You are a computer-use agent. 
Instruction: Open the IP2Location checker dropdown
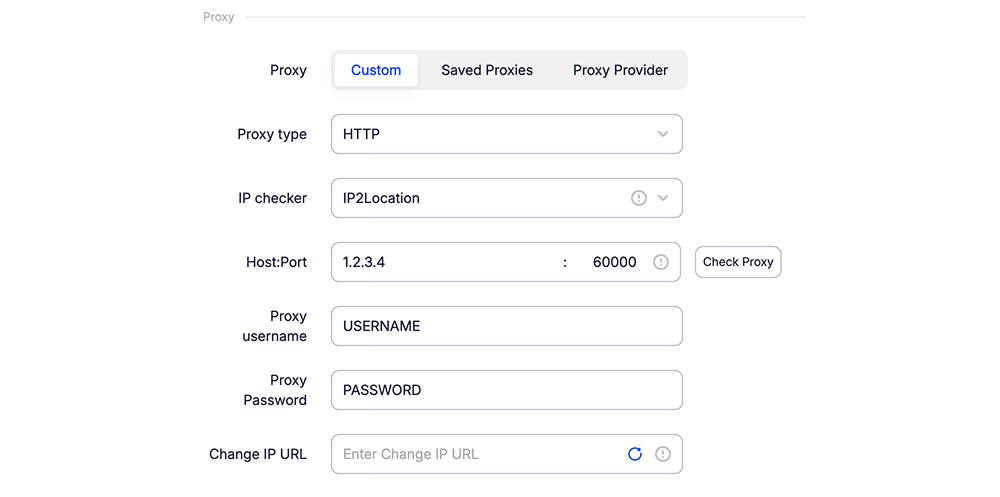tap(506, 198)
